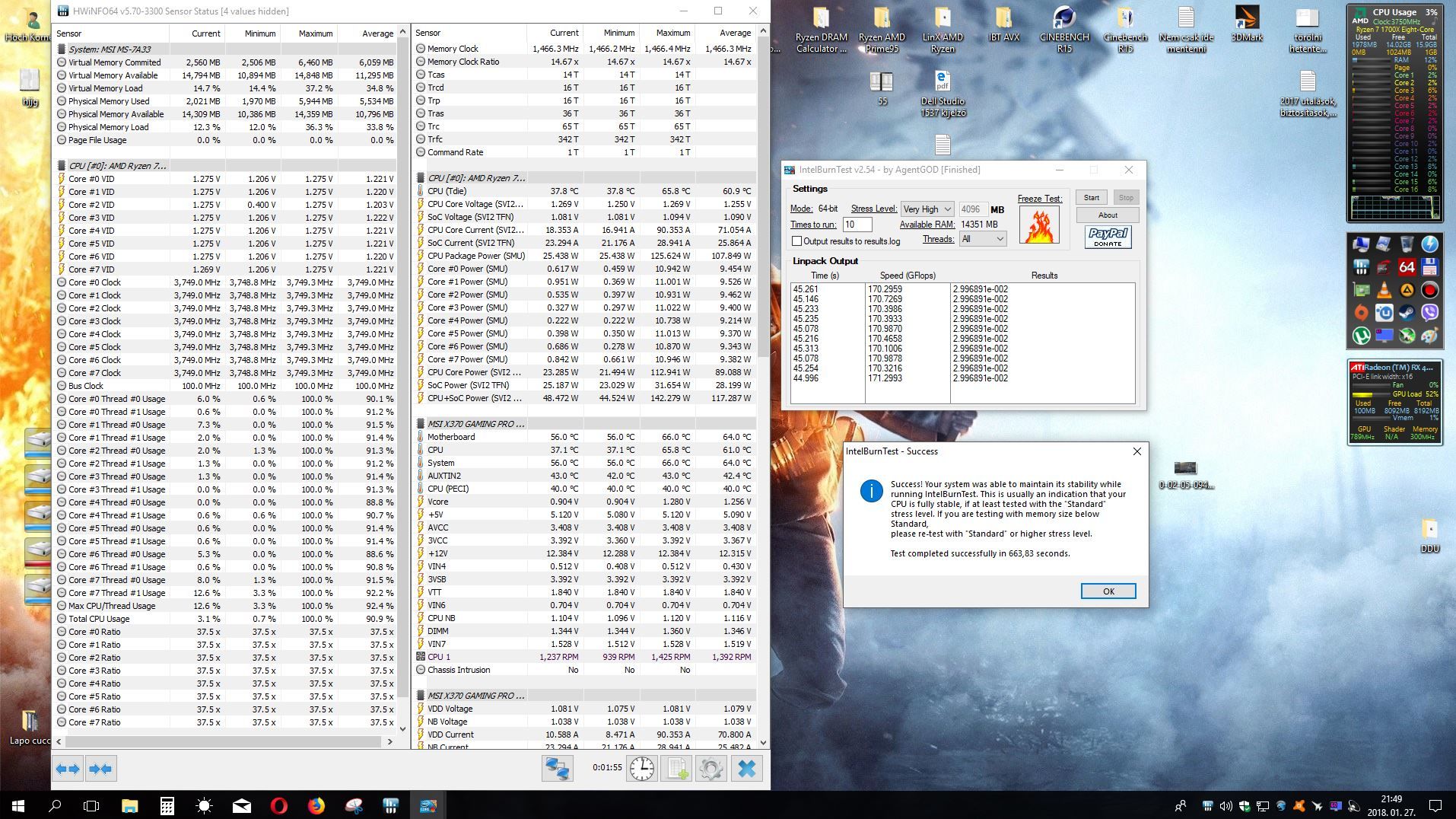Open Daemon Tools lightning icon in launcher gadget

pyautogui.click(x=1430, y=244)
